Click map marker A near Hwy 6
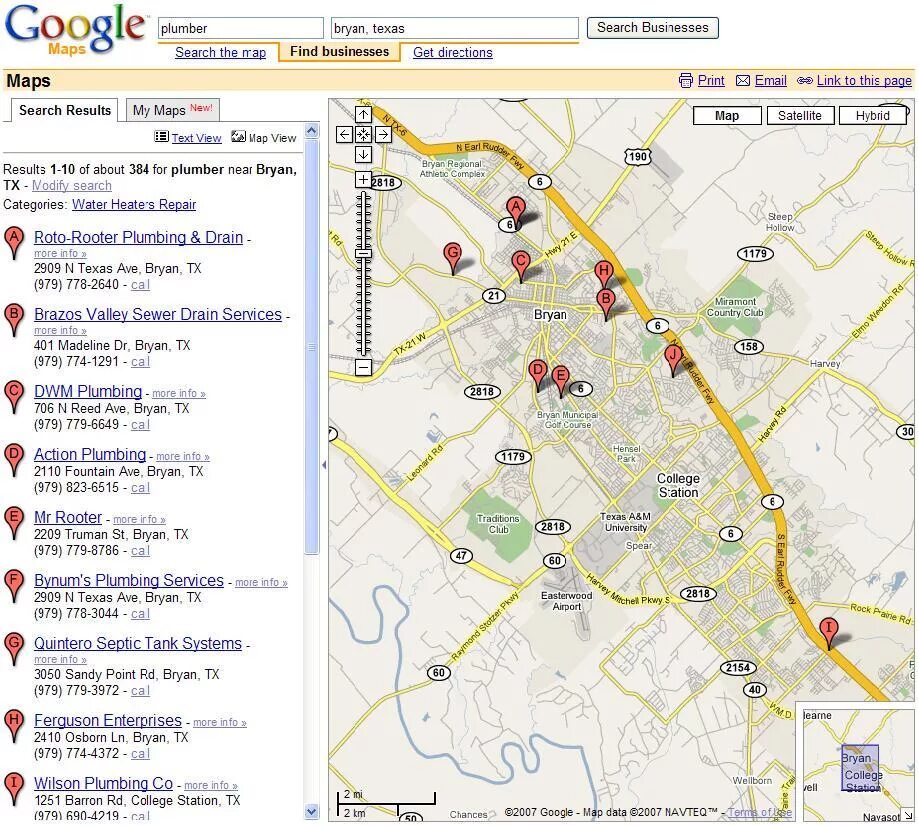 pos(515,213)
